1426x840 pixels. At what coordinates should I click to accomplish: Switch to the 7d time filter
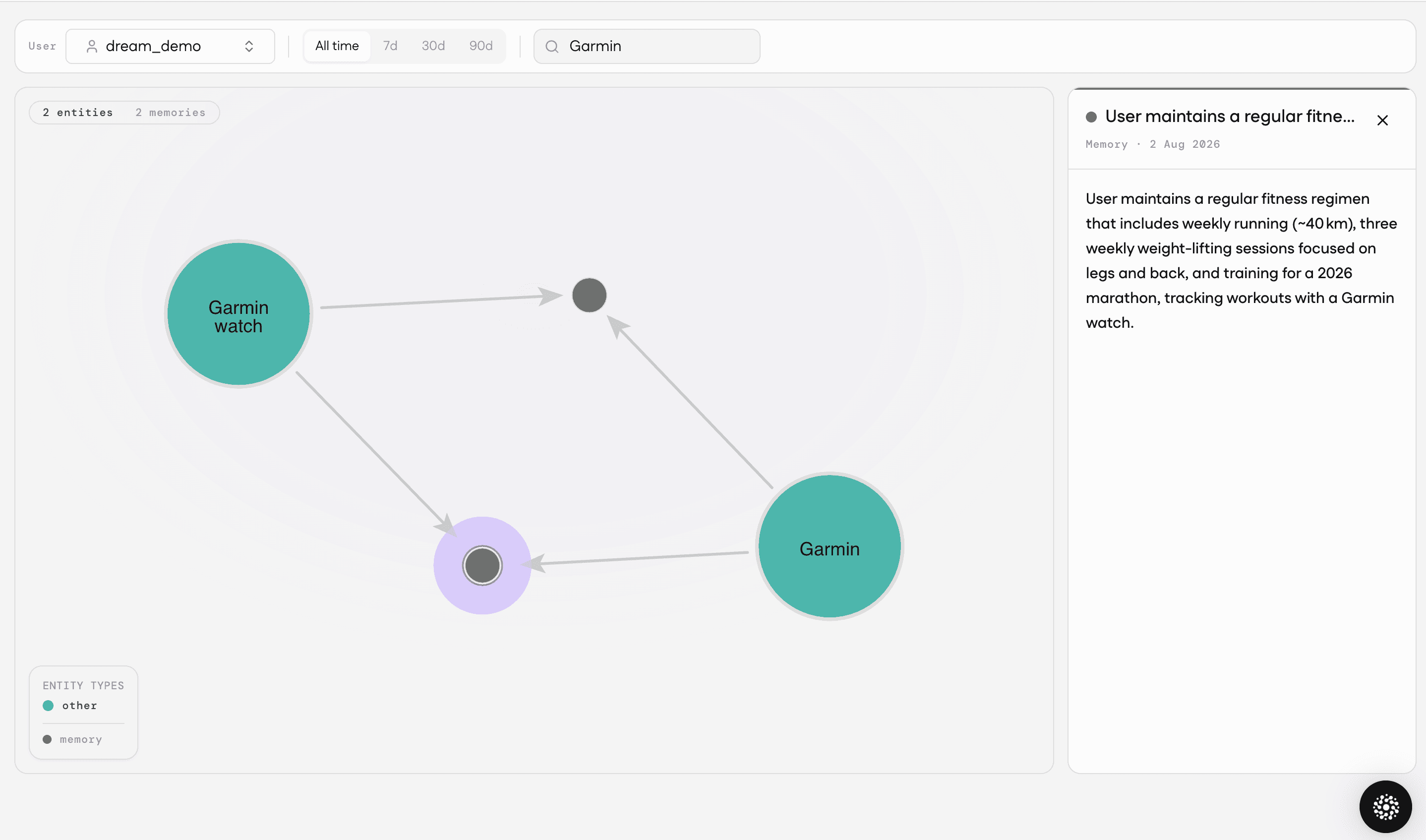click(390, 46)
